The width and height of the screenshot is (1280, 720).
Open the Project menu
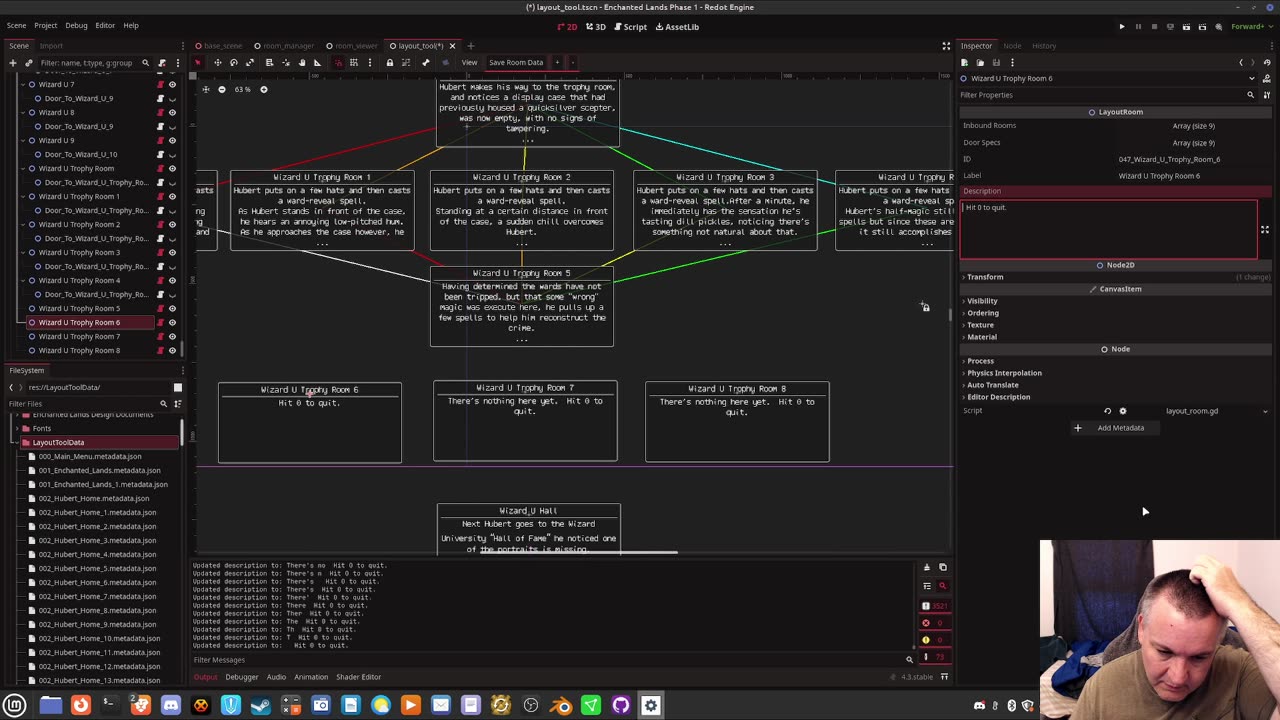point(45,25)
